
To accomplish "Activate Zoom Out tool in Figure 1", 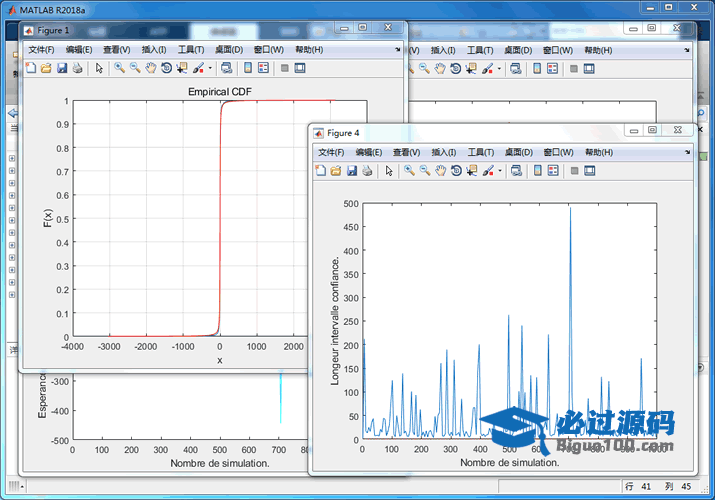I will [135, 68].
